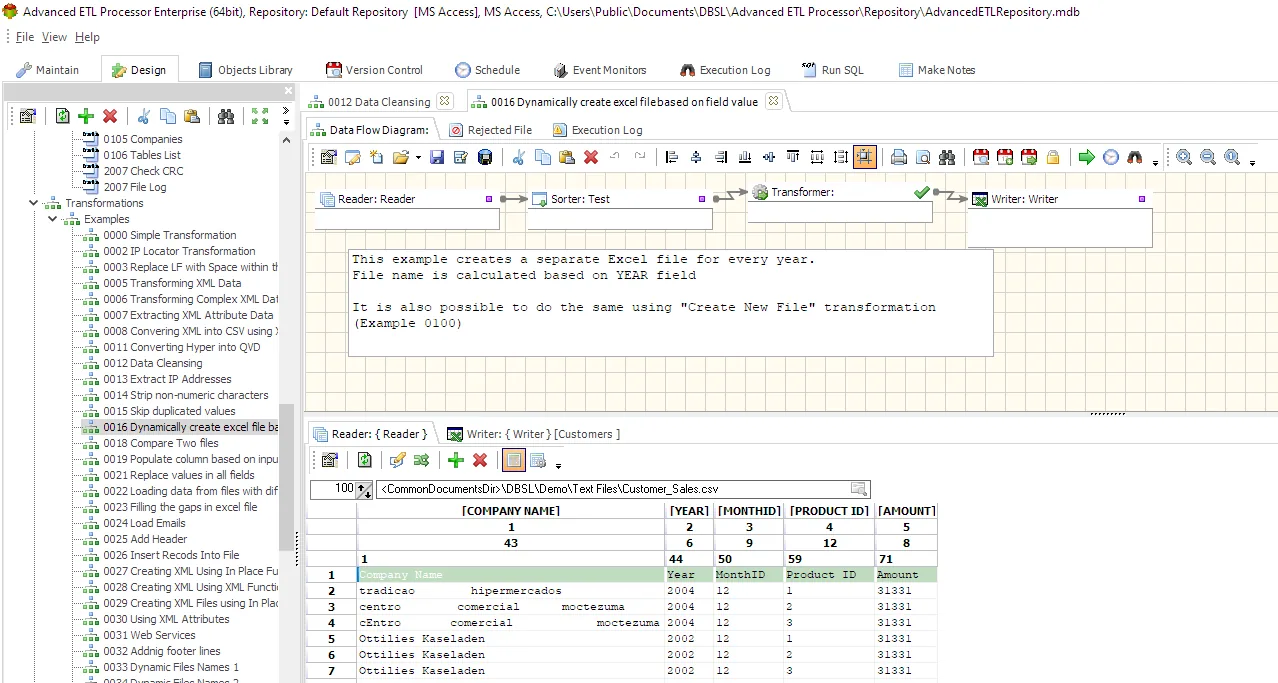Switch to the 0012 Data Cleansing document tab

click(379, 102)
